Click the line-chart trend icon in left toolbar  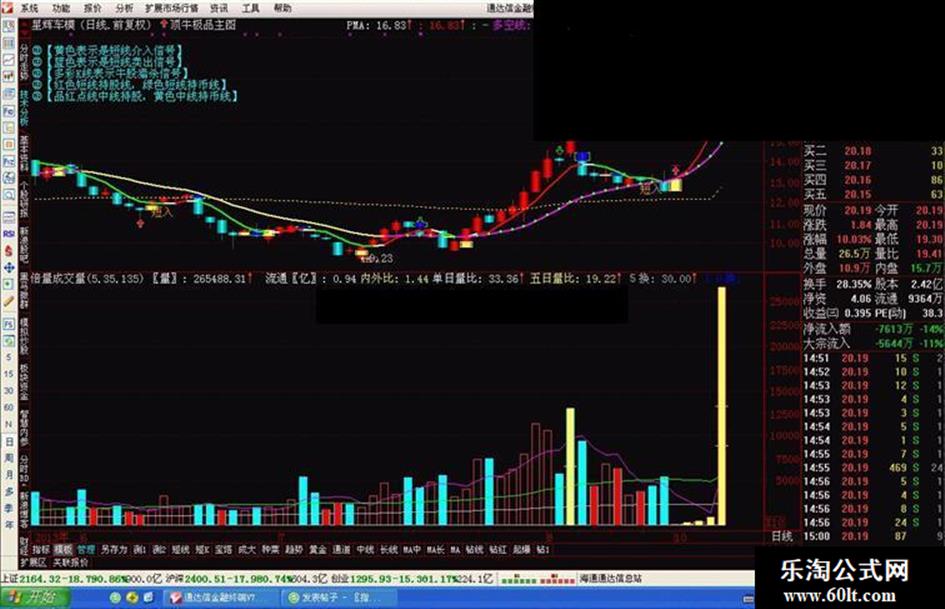[x=8, y=60]
